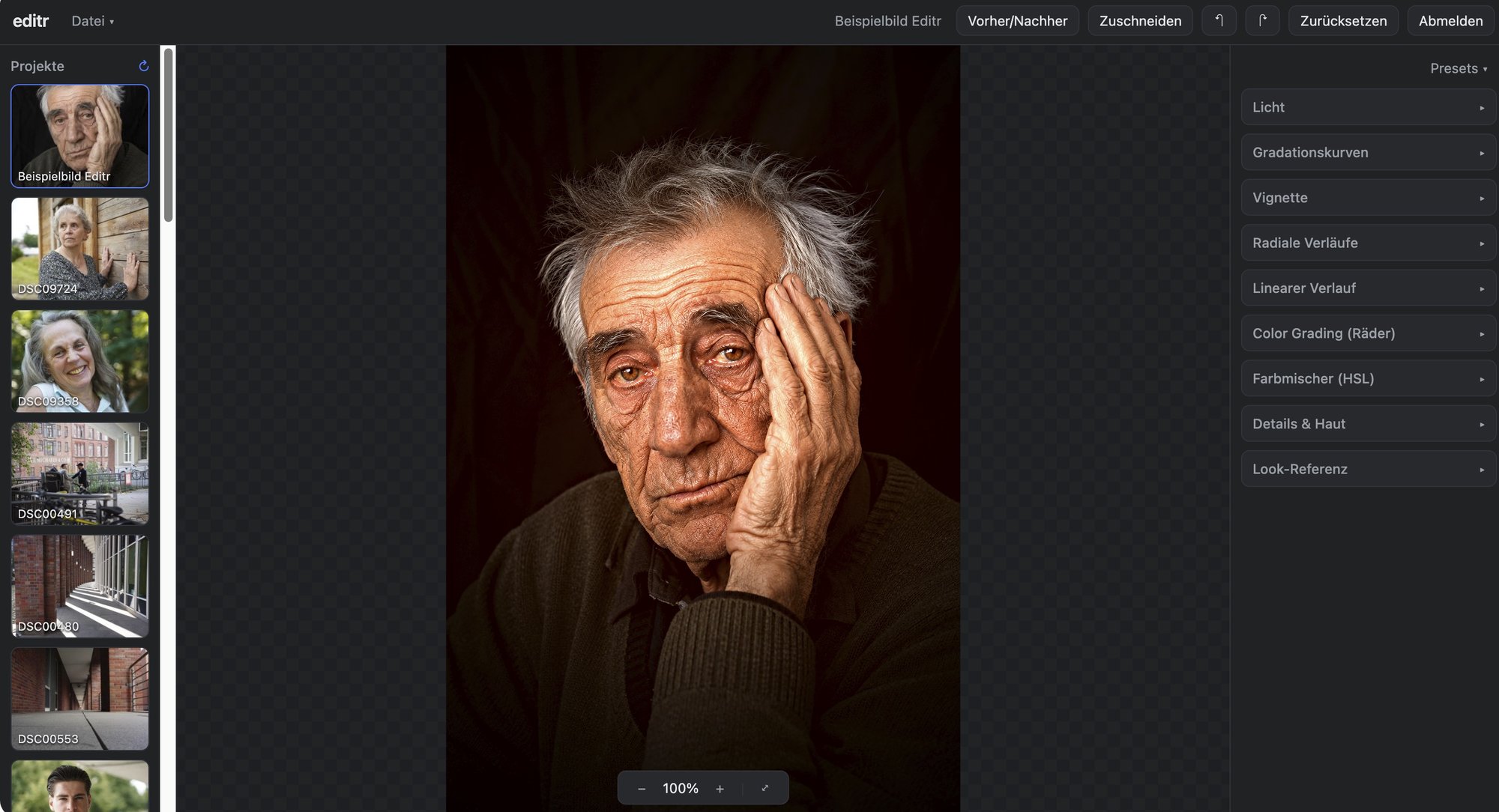Screen dimensions: 1499x812
Task: Click the editr logo
Action: pos(31,21)
